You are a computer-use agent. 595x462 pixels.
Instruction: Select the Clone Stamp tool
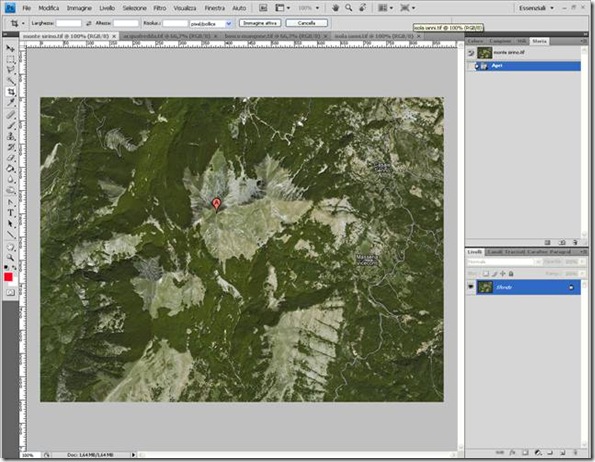11,136
